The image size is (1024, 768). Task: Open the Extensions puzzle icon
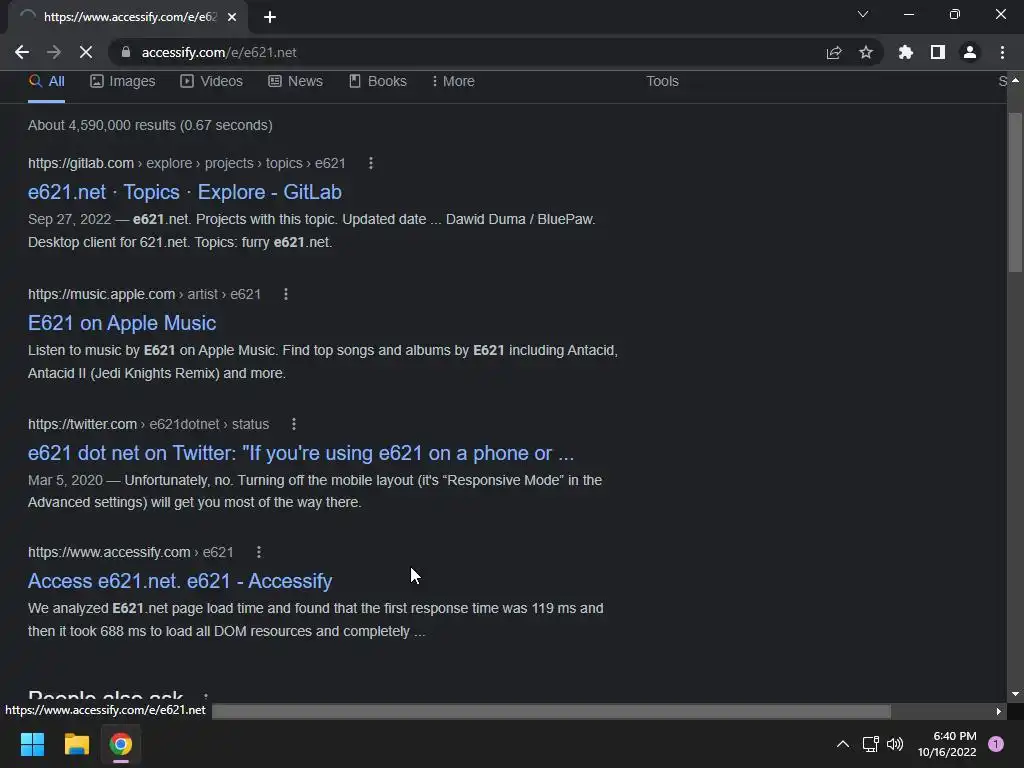[905, 52]
